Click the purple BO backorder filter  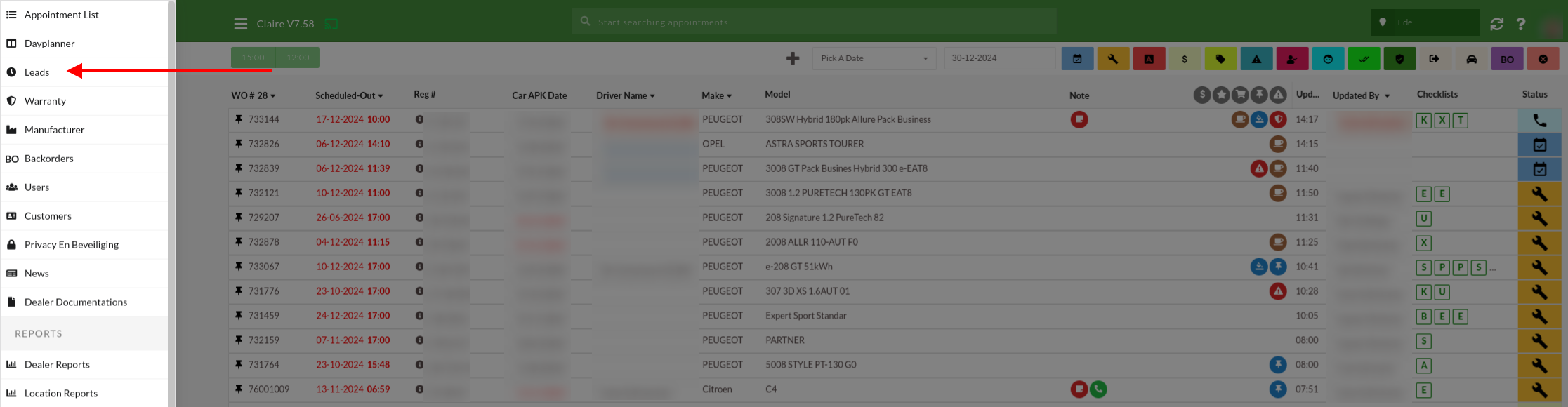[x=1507, y=59]
